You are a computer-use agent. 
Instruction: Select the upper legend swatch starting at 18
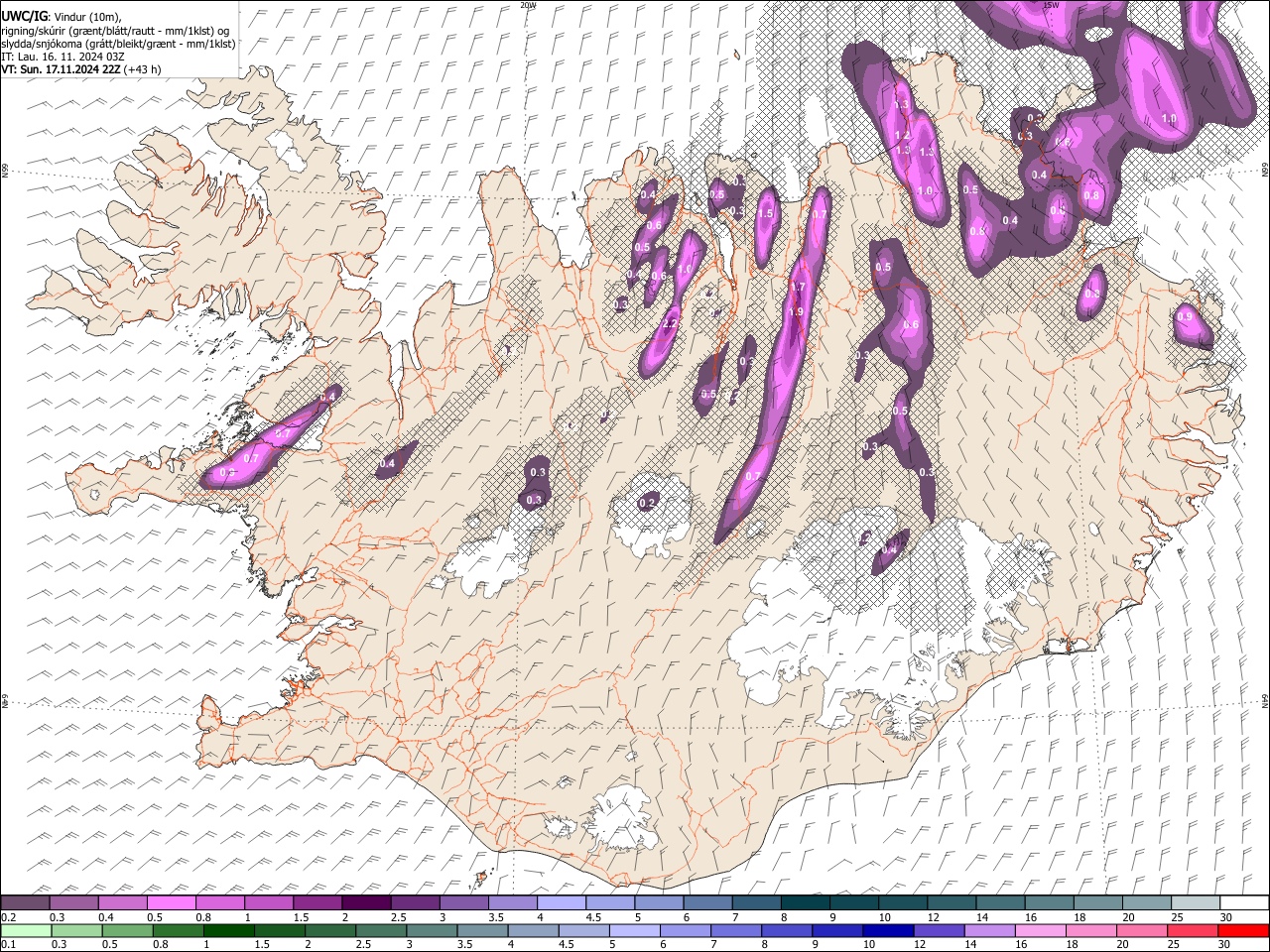coord(1097,902)
